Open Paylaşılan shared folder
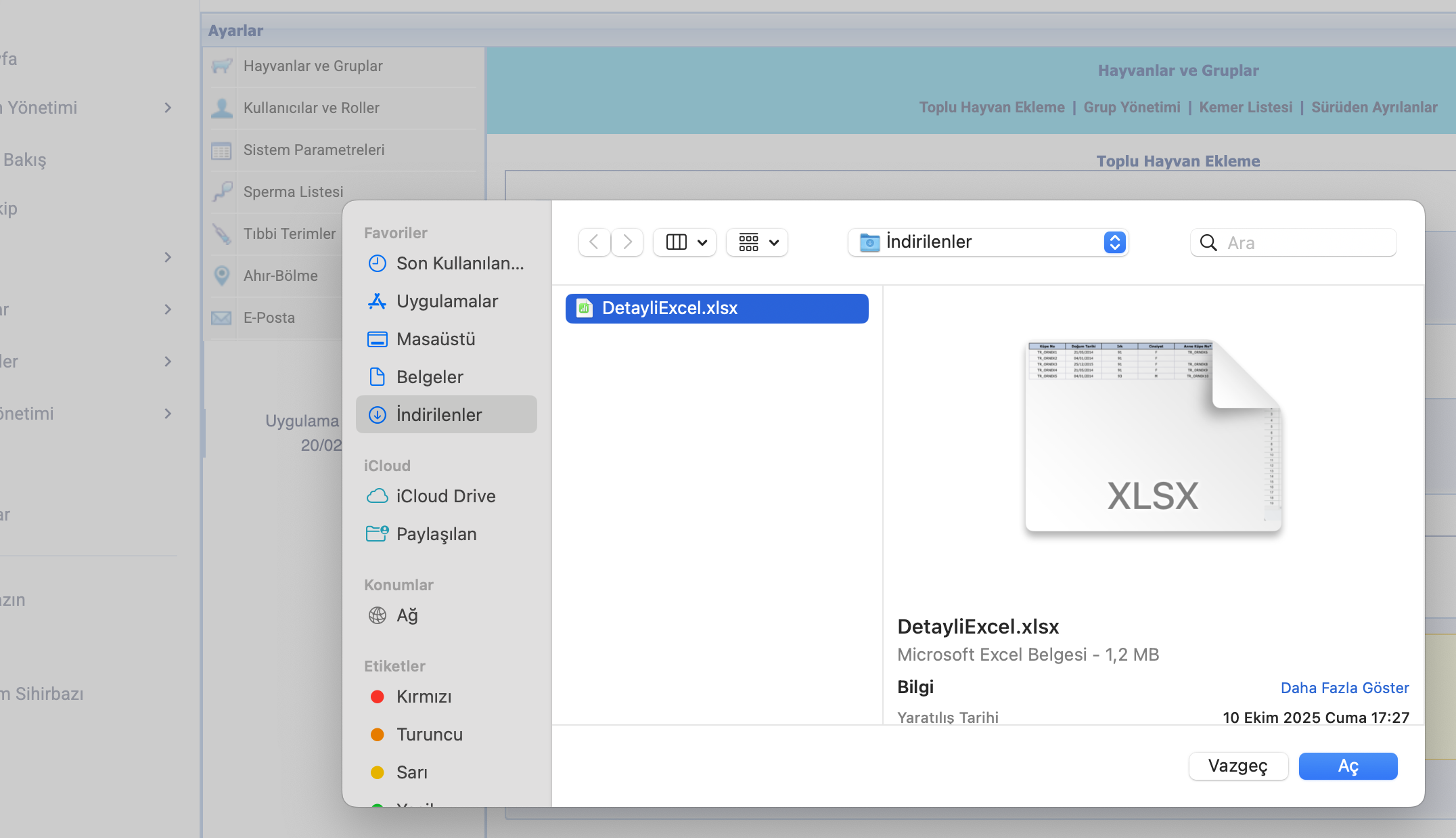 pyautogui.click(x=436, y=534)
